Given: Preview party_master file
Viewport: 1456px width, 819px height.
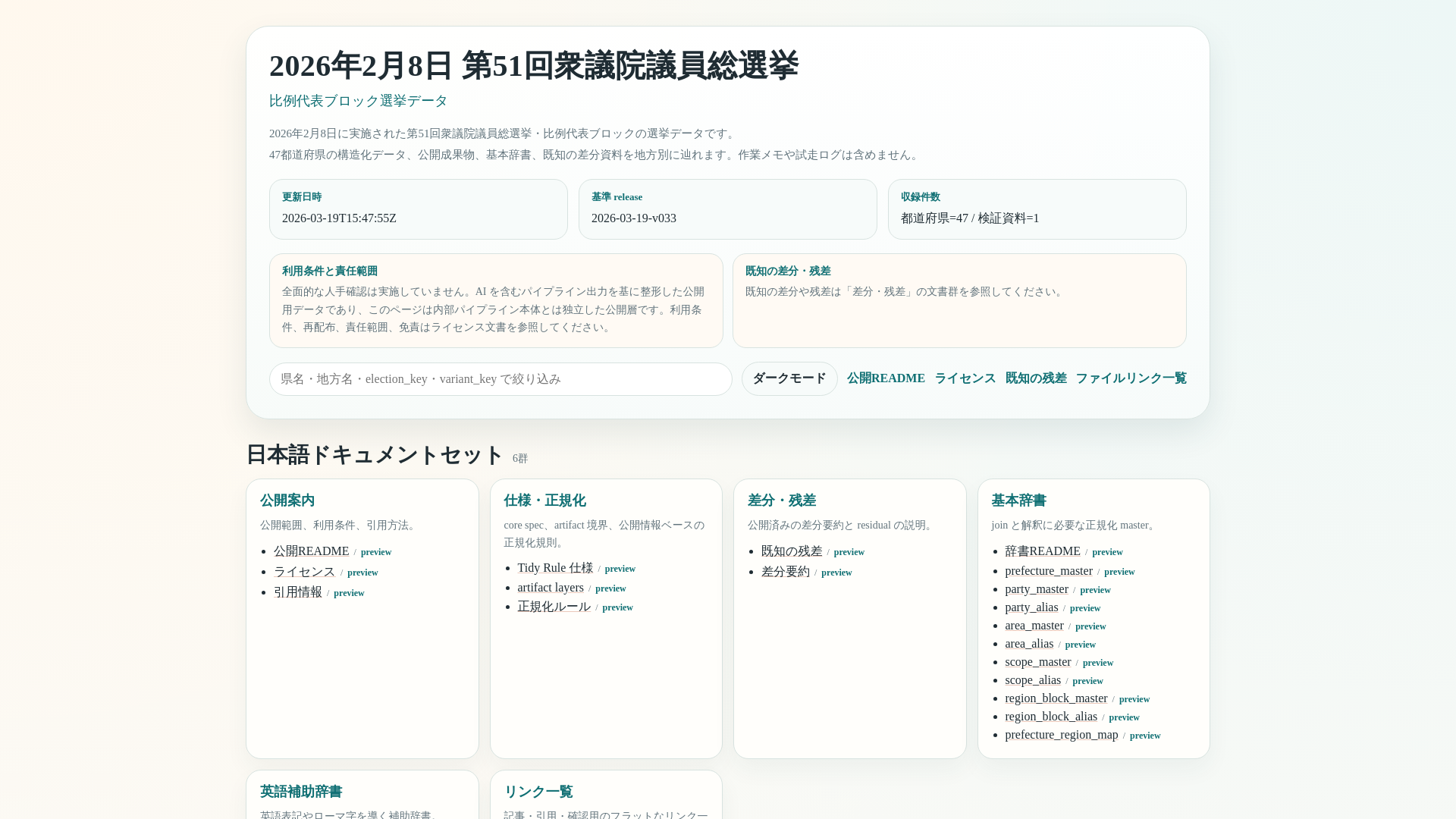Looking at the screenshot, I should [x=1095, y=590].
